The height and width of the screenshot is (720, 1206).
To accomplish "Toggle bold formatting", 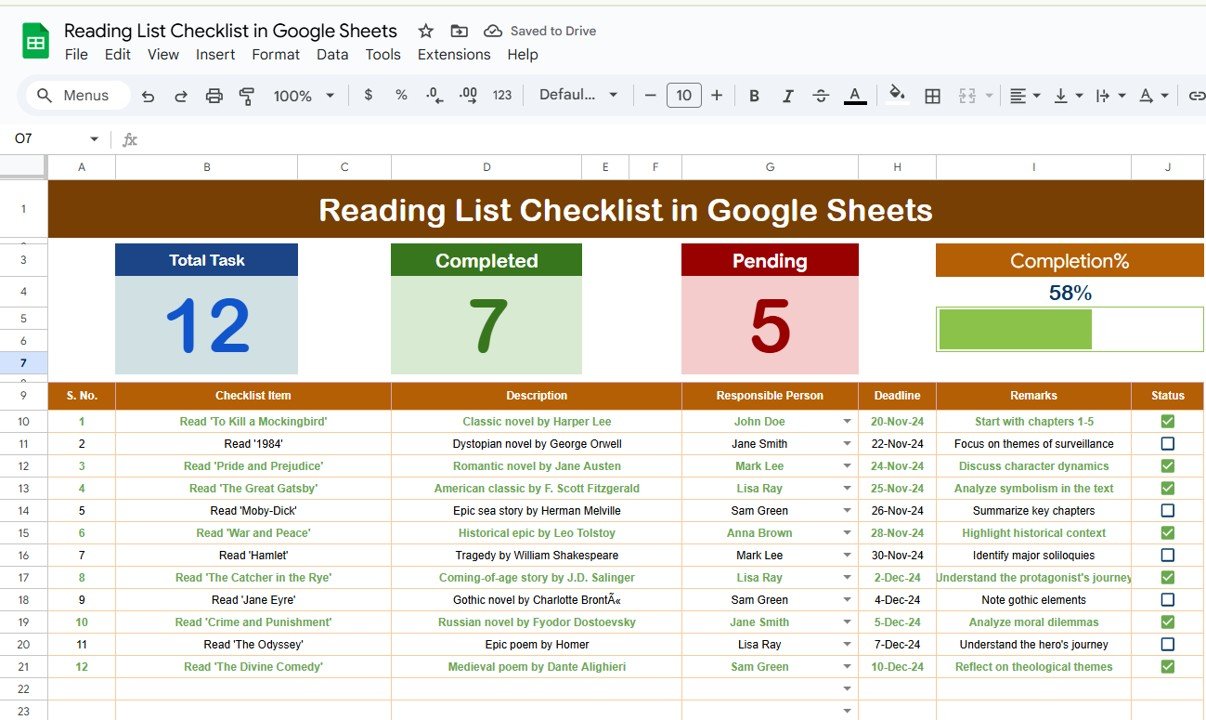I will pyautogui.click(x=754, y=96).
